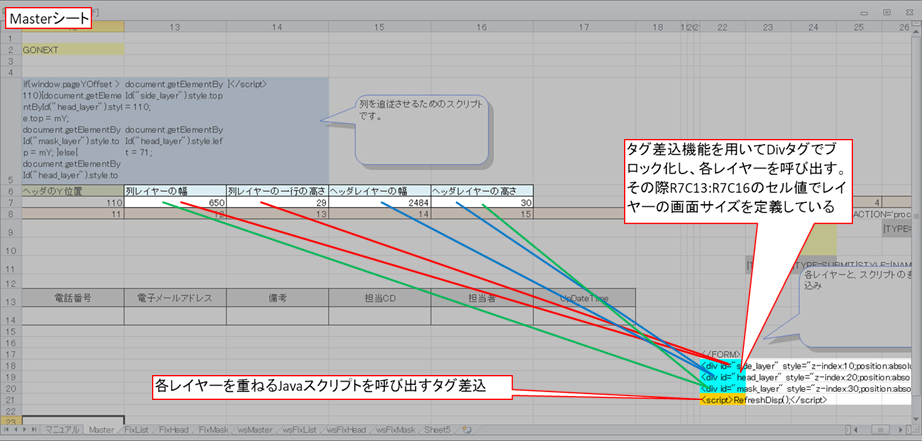Select row header 22
Image resolution: width=922 pixels, height=441 pixels.
pyautogui.click(x=11, y=410)
